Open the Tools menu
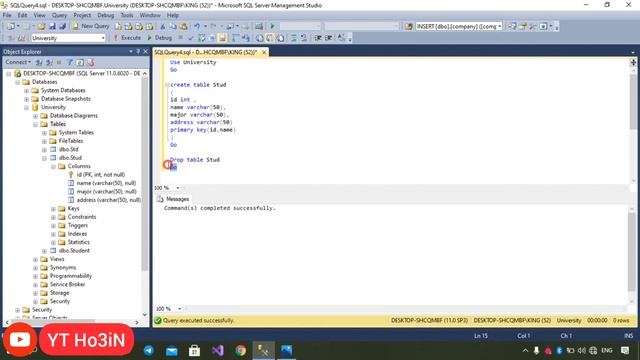The height and width of the screenshot is (360, 640). click(x=127, y=15)
